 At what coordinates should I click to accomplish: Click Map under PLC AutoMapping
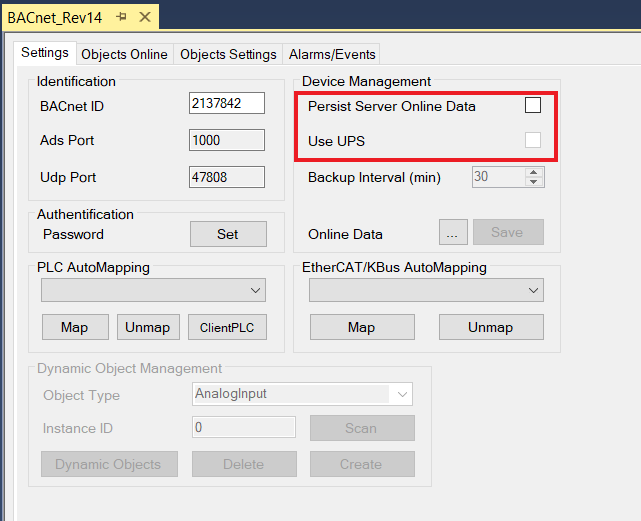pyautogui.click(x=75, y=327)
